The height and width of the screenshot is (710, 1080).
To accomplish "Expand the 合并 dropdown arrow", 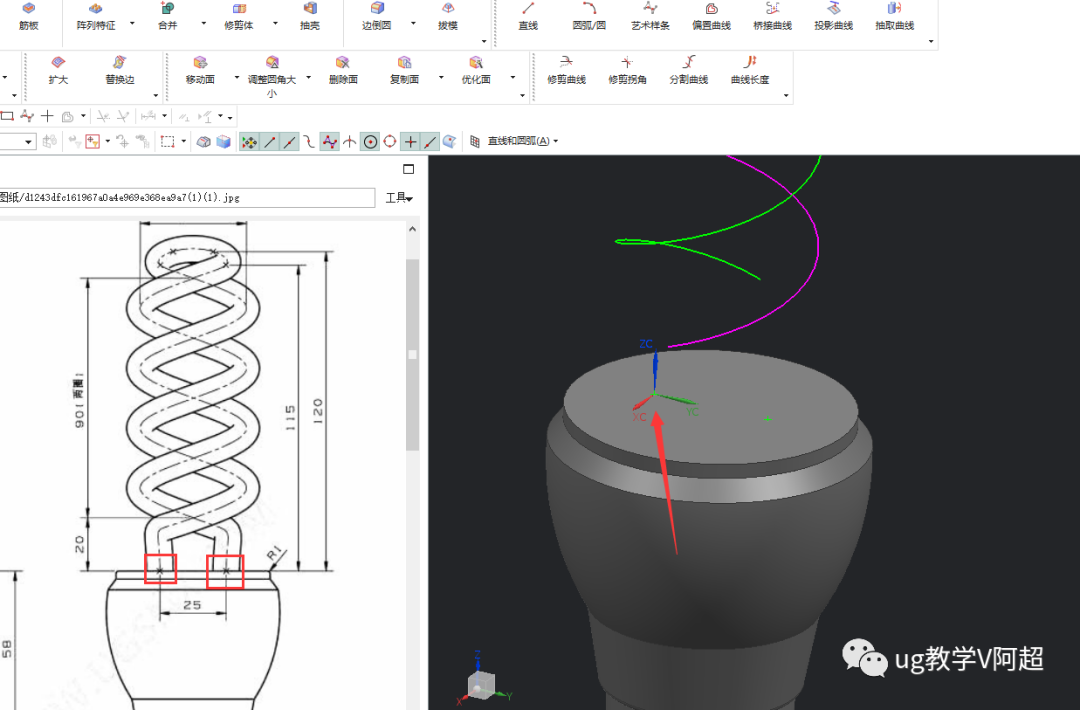I will coord(203,23).
